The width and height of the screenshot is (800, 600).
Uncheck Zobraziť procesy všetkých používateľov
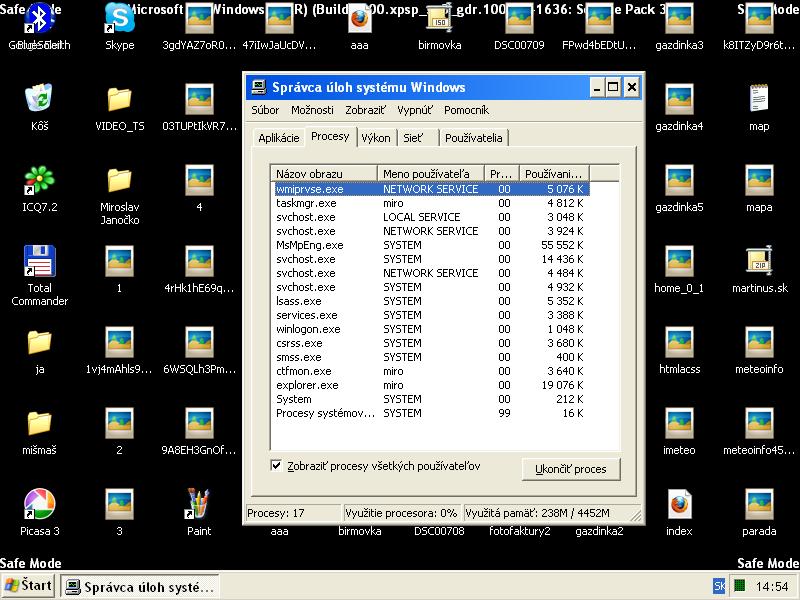(276, 465)
